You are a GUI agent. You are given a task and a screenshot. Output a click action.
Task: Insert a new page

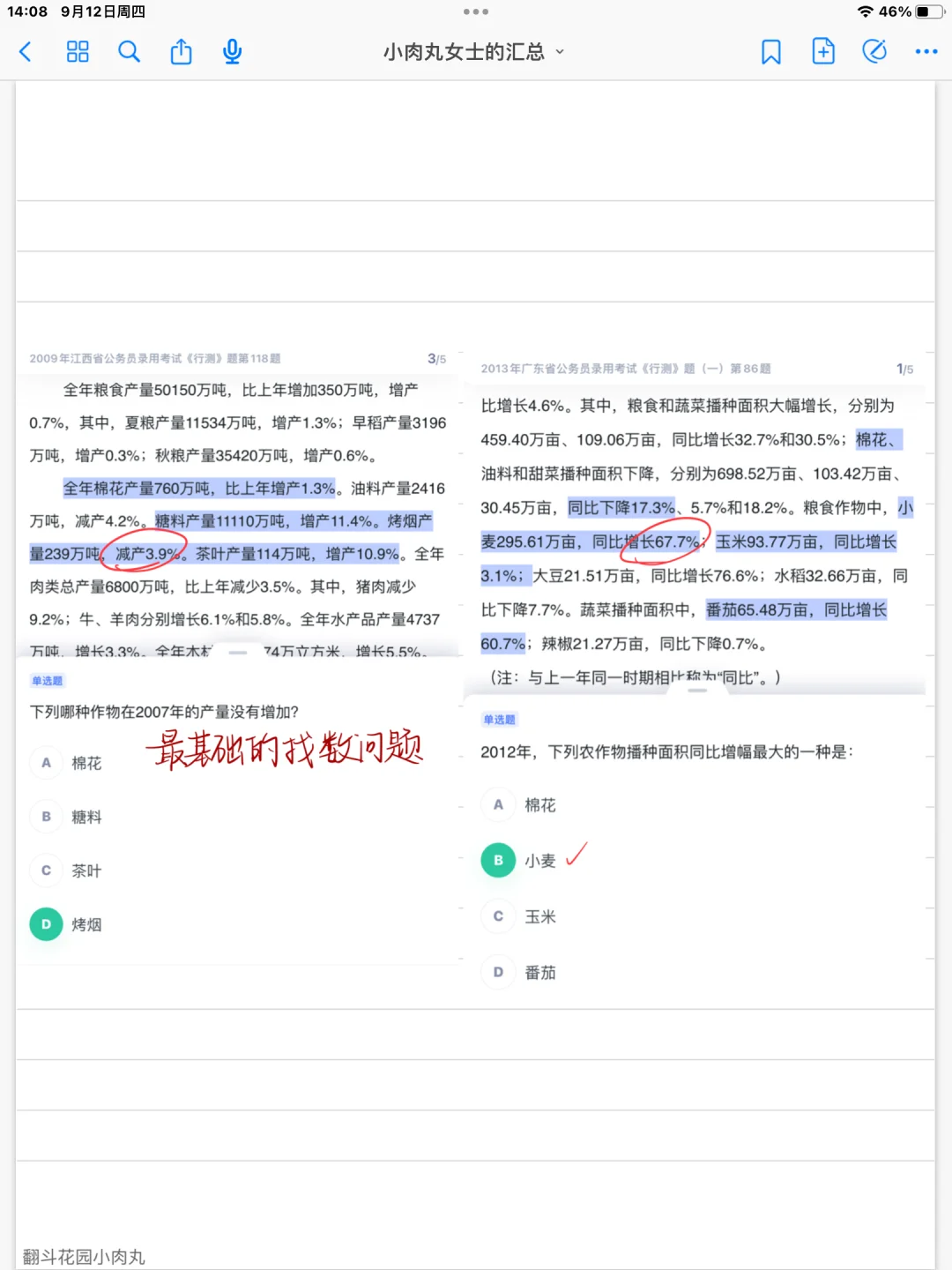[x=822, y=52]
